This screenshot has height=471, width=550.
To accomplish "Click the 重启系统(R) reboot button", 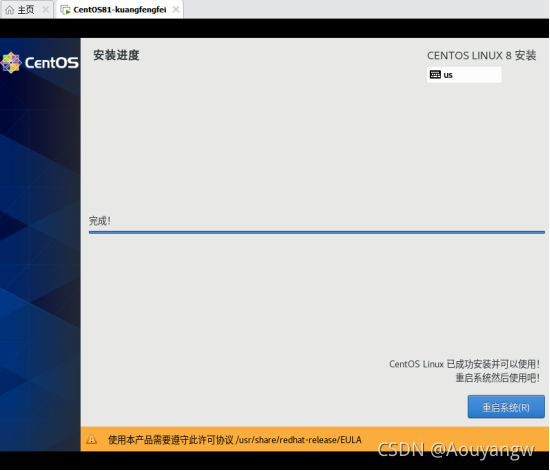I will point(506,407).
